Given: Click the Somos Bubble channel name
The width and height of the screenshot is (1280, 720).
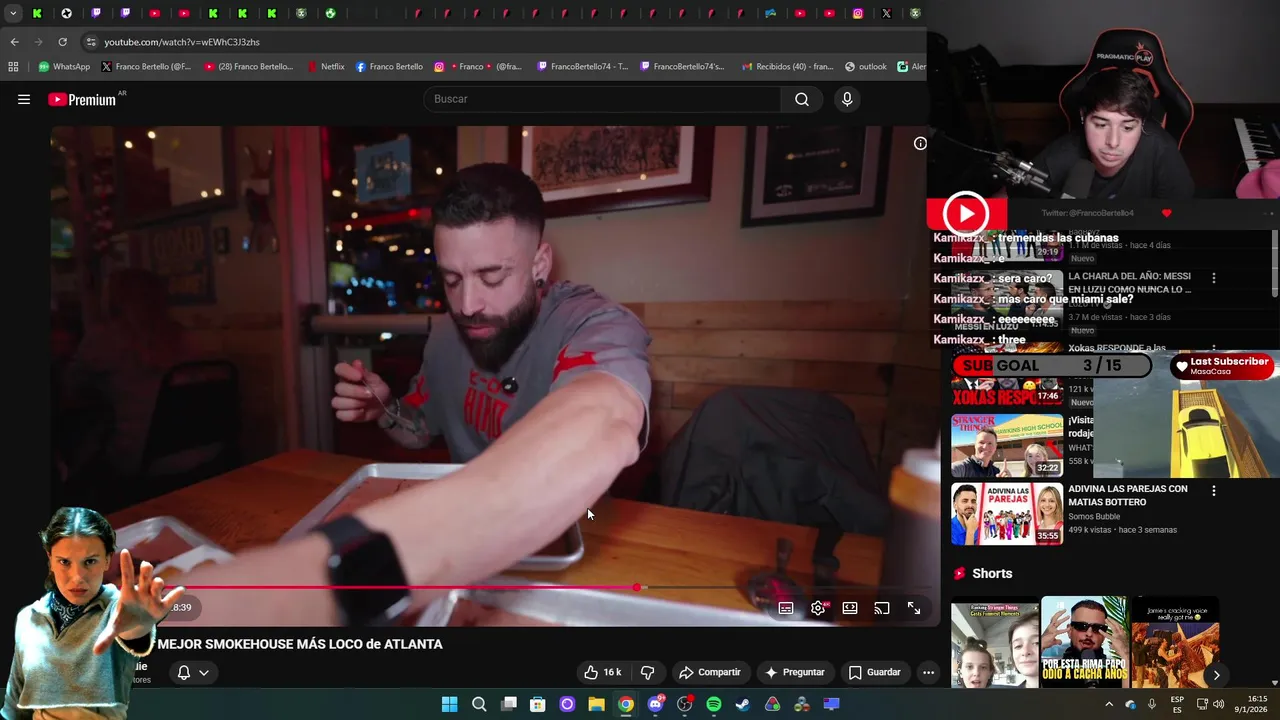Looking at the screenshot, I should click(x=1094, y=517).
